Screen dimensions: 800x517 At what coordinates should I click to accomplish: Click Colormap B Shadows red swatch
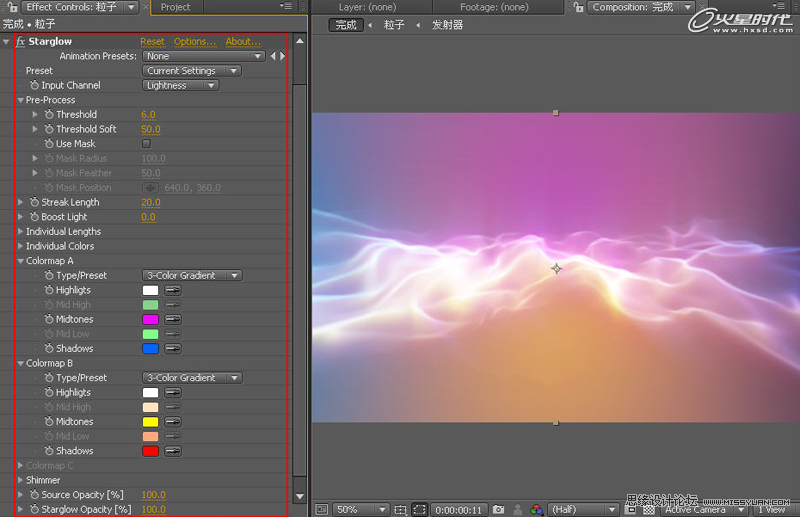pos(151,451)
